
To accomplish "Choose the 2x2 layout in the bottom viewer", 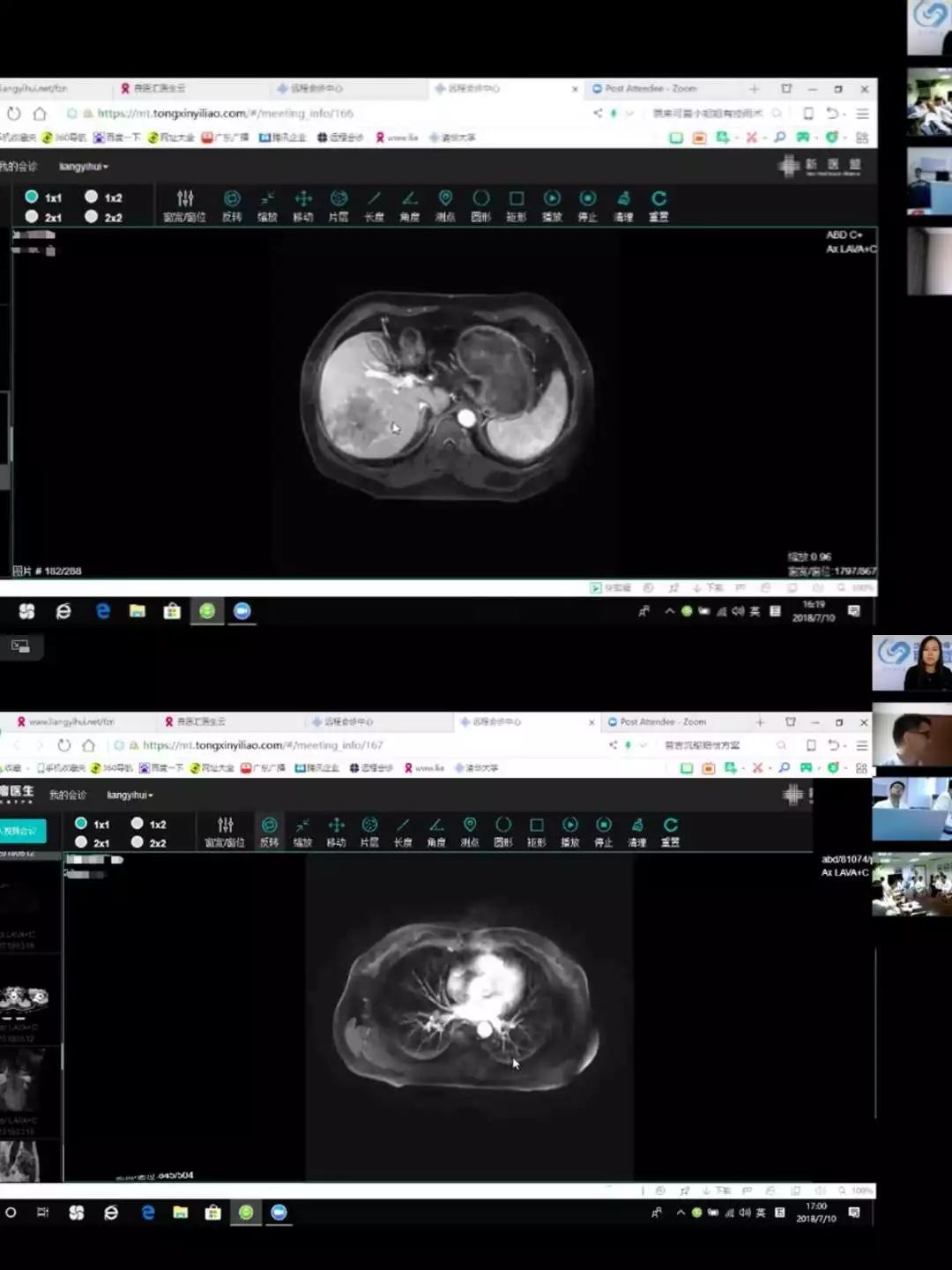I will [148, 843].
